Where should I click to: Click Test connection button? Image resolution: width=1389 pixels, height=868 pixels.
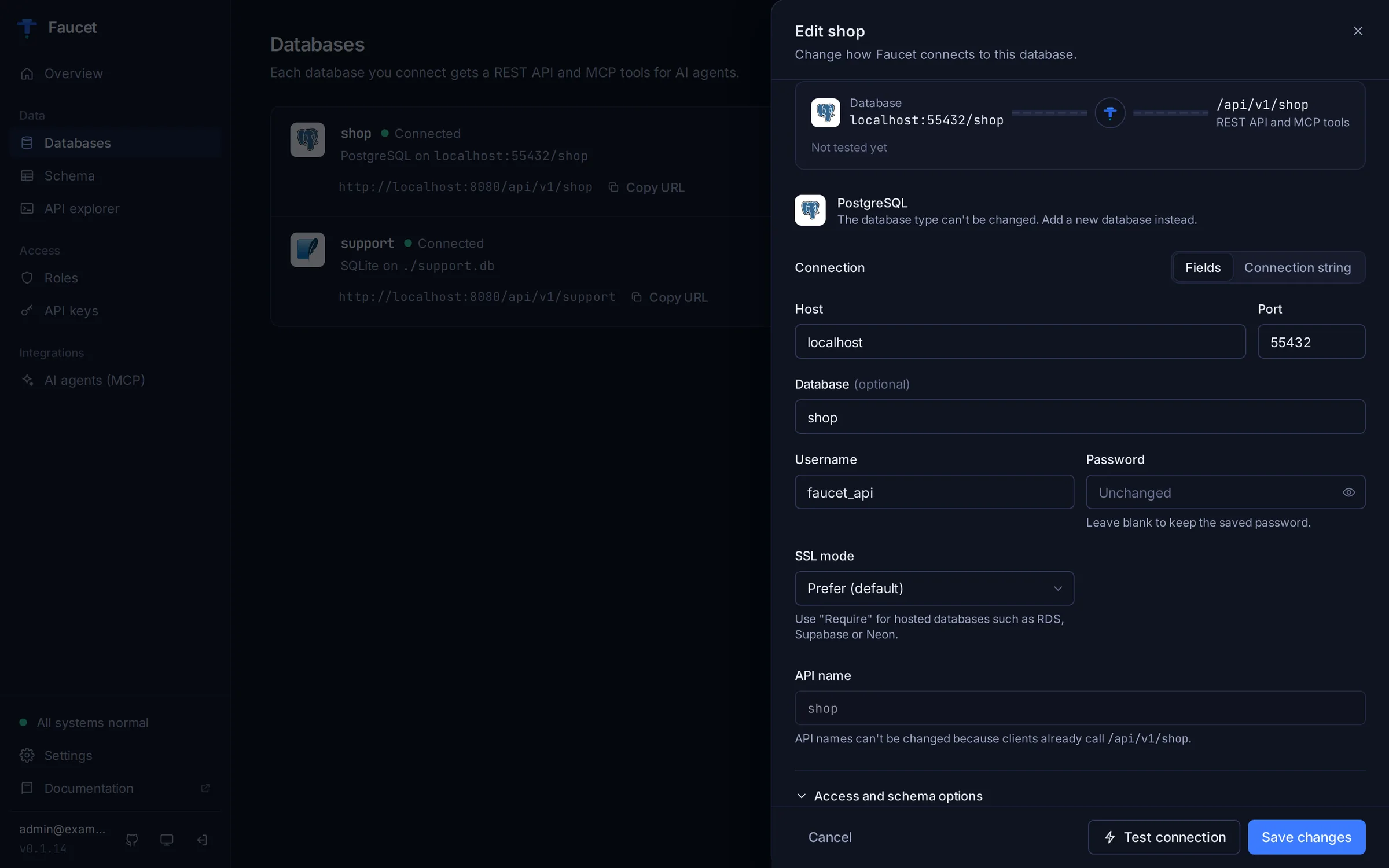(1164, 837)
